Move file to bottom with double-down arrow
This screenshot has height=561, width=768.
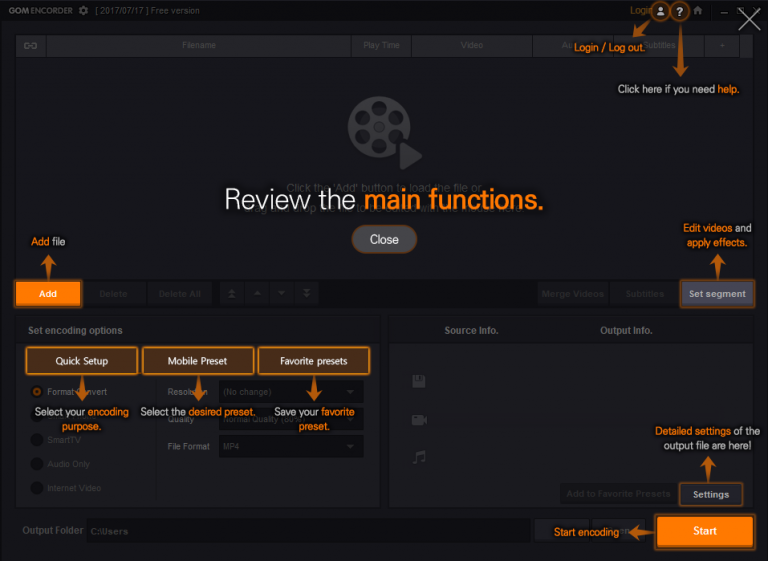point(306,294)
